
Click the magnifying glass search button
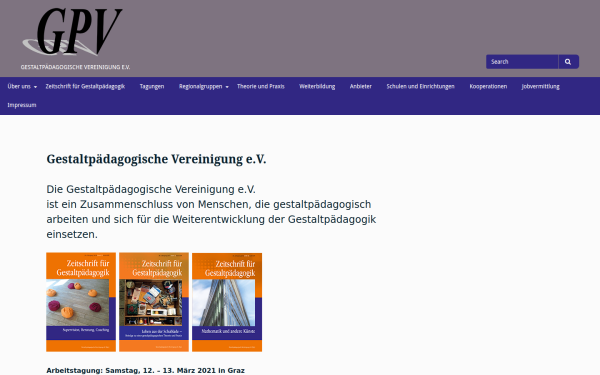pyautogui.click(x=568, y=62)
